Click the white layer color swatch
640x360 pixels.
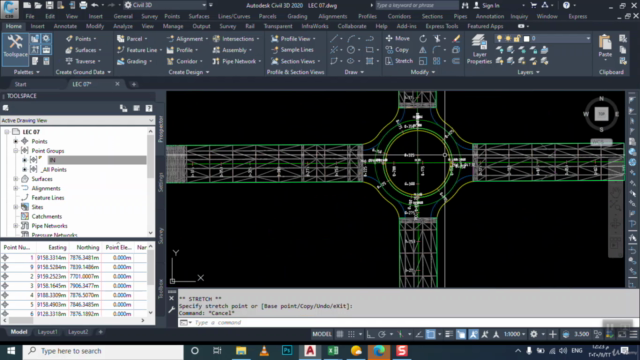[527, 39]
